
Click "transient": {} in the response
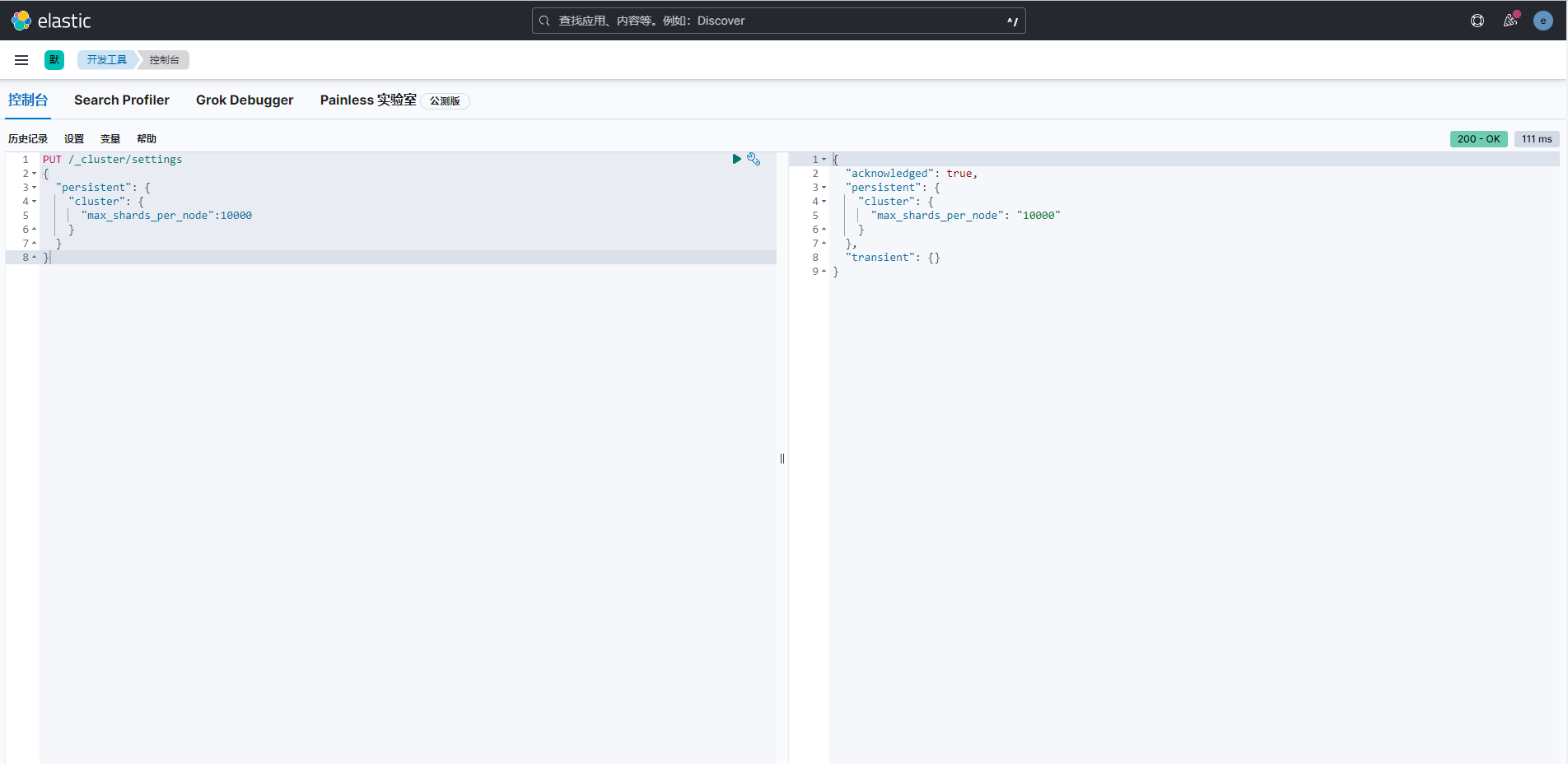coord(893,258)
